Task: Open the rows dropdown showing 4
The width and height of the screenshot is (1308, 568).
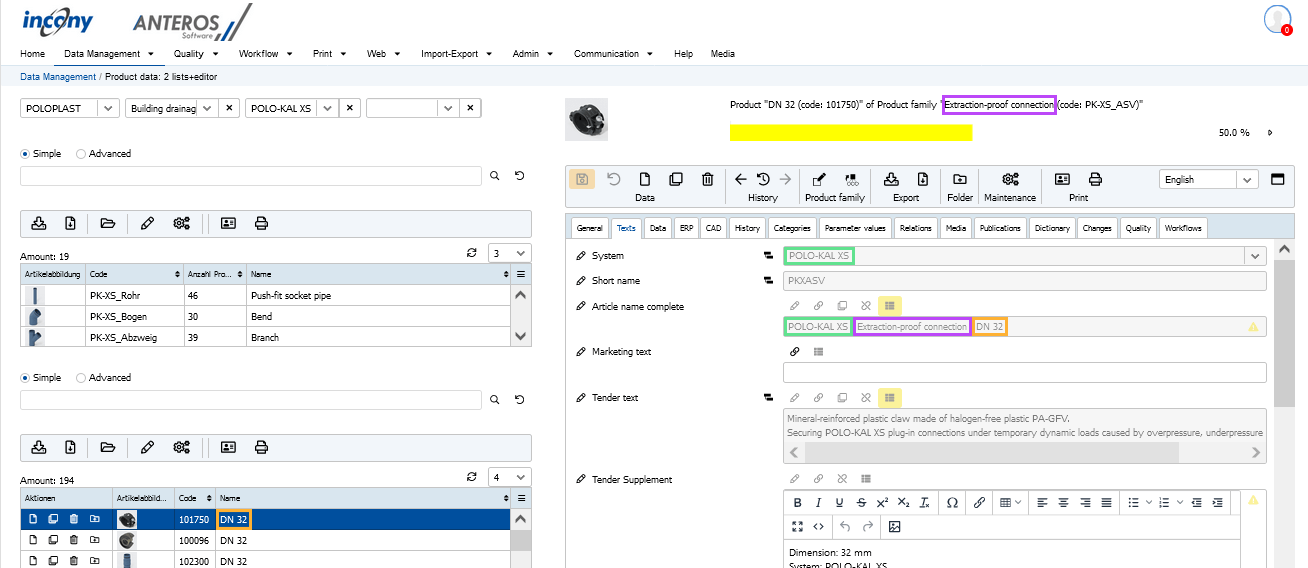Action: tap(521, 478)
